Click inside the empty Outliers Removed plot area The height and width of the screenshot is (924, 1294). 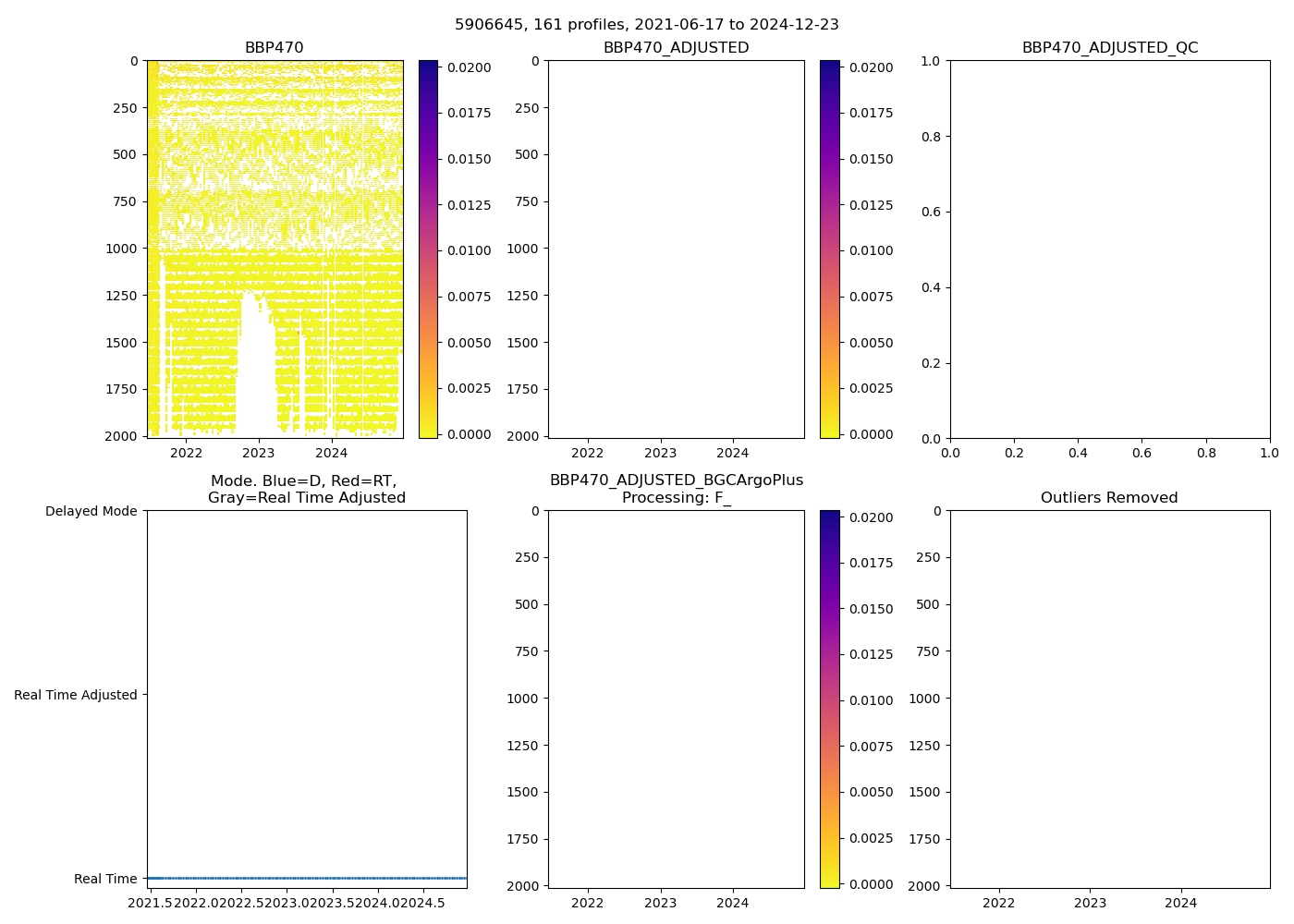pos(1109,699)
